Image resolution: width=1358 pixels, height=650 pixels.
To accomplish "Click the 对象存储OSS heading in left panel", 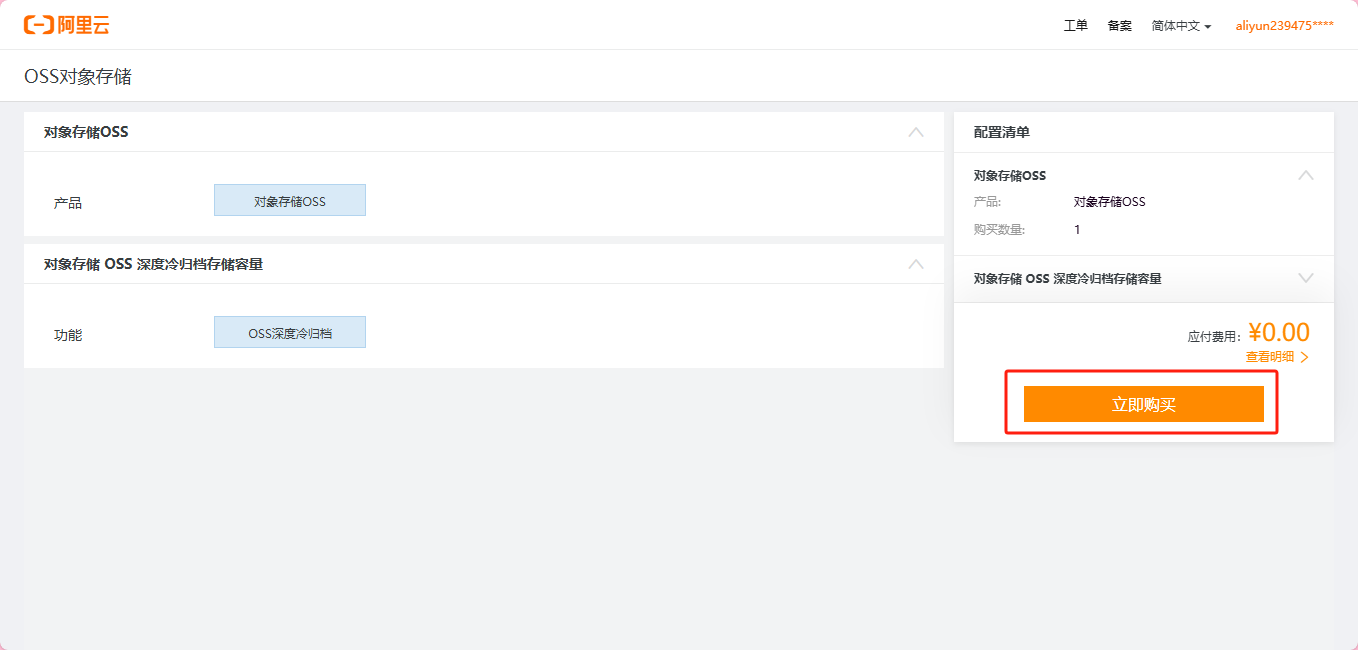I will tap(86, 132).
